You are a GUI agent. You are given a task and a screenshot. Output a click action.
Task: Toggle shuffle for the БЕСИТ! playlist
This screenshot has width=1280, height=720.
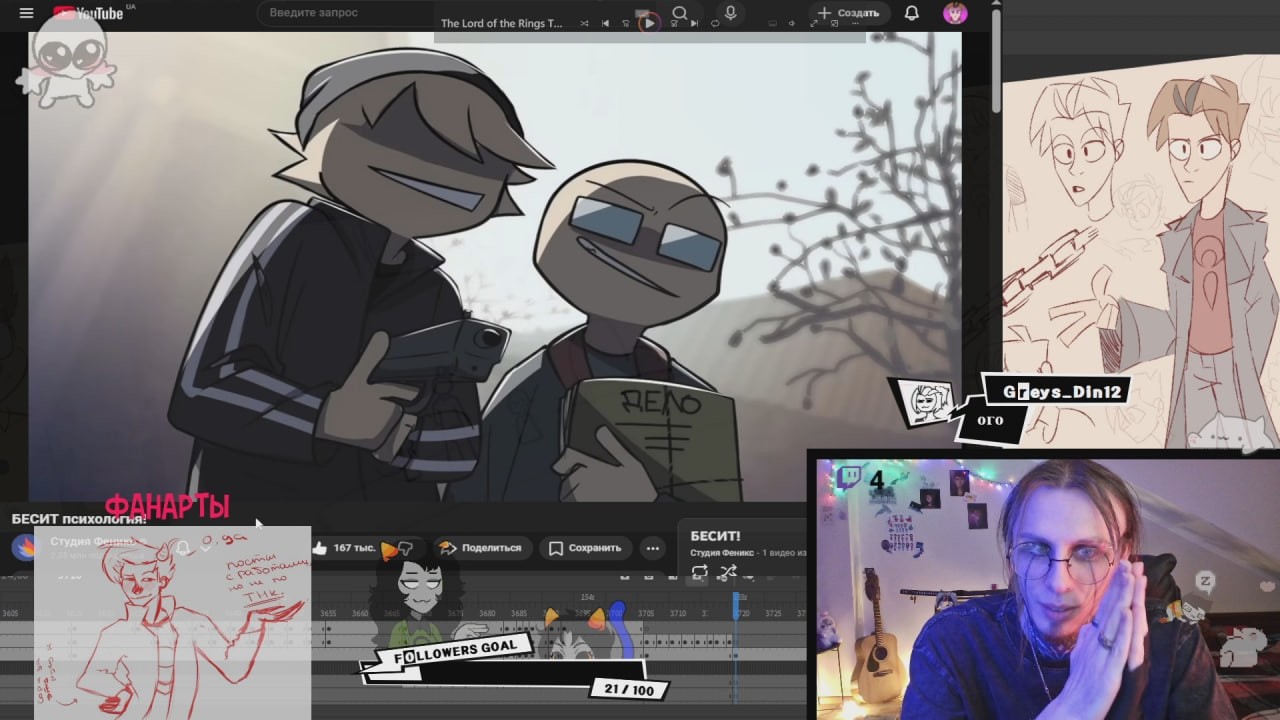728,572
